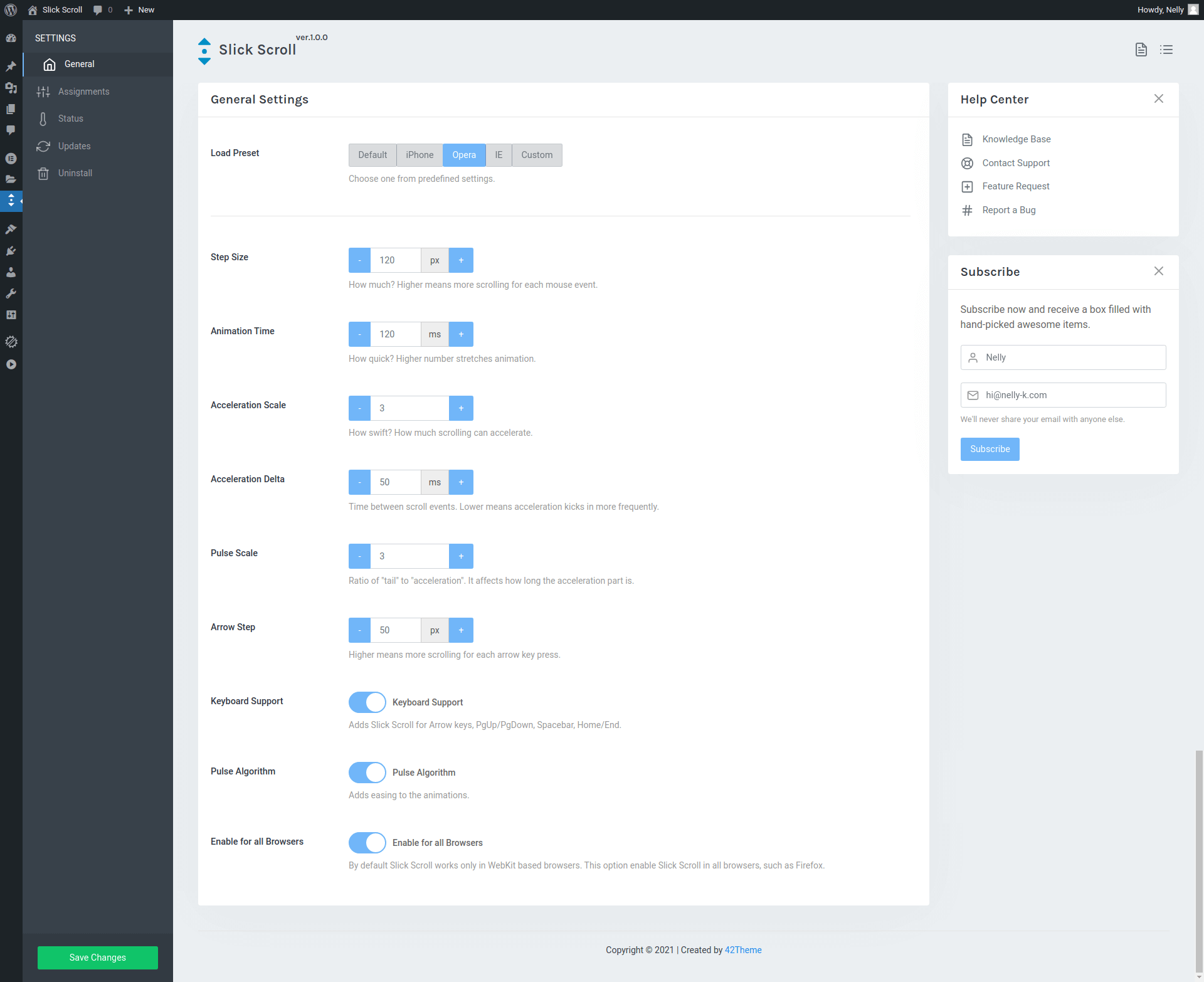Open the Plugins plug icon
1204x982 pixels.
pyautogui.click(x=11, y=251)
